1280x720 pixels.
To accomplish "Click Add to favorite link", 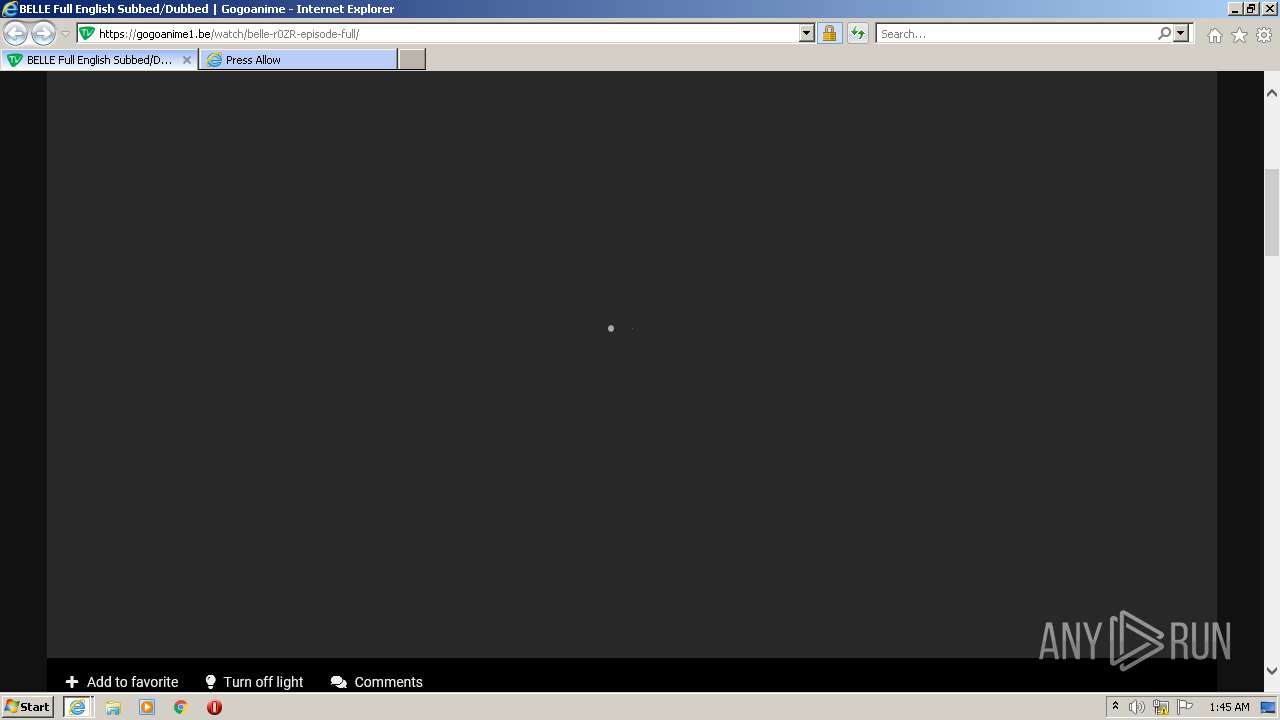I will 132,682.
